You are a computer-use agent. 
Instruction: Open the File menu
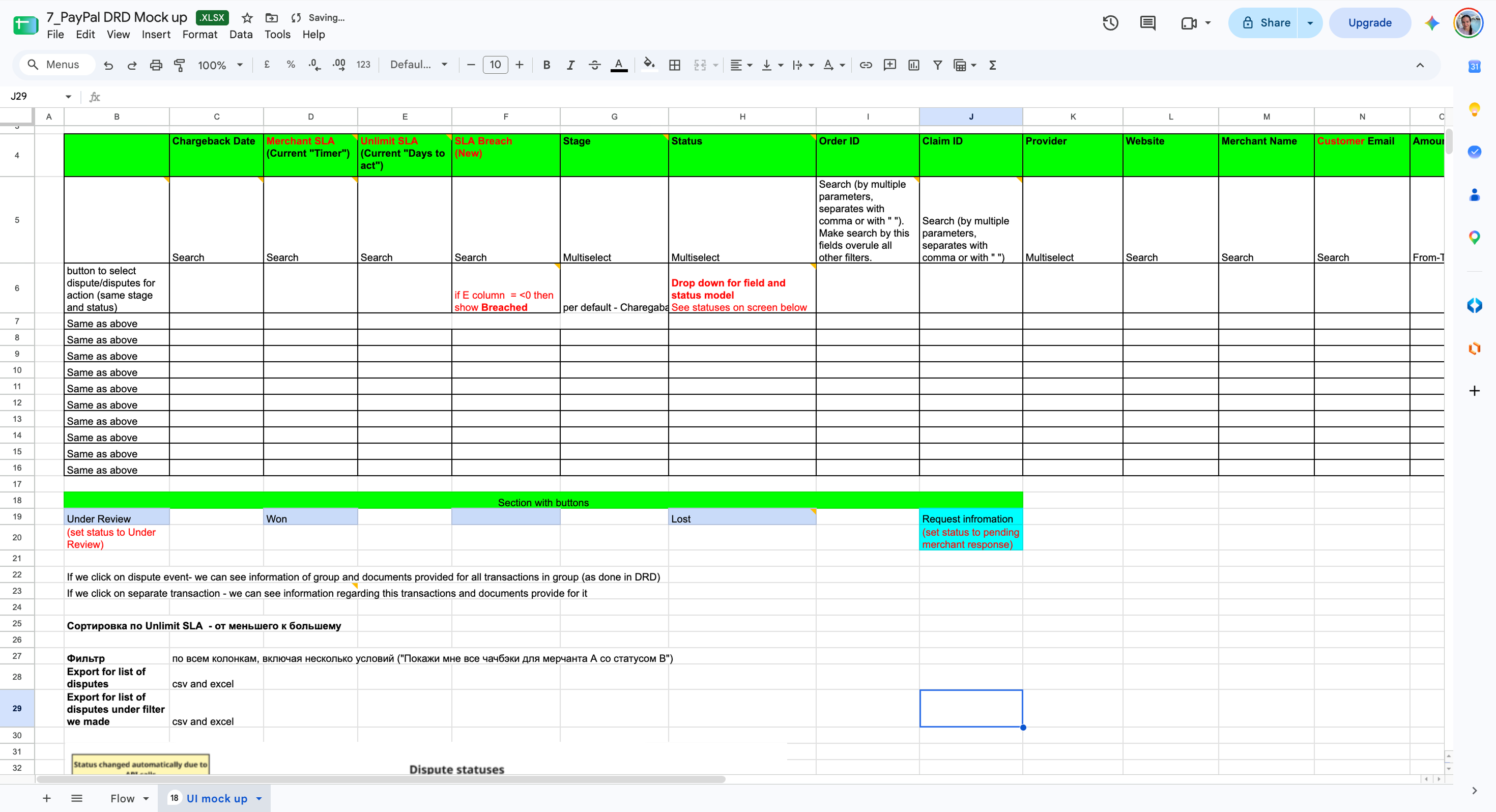point(55,34)
